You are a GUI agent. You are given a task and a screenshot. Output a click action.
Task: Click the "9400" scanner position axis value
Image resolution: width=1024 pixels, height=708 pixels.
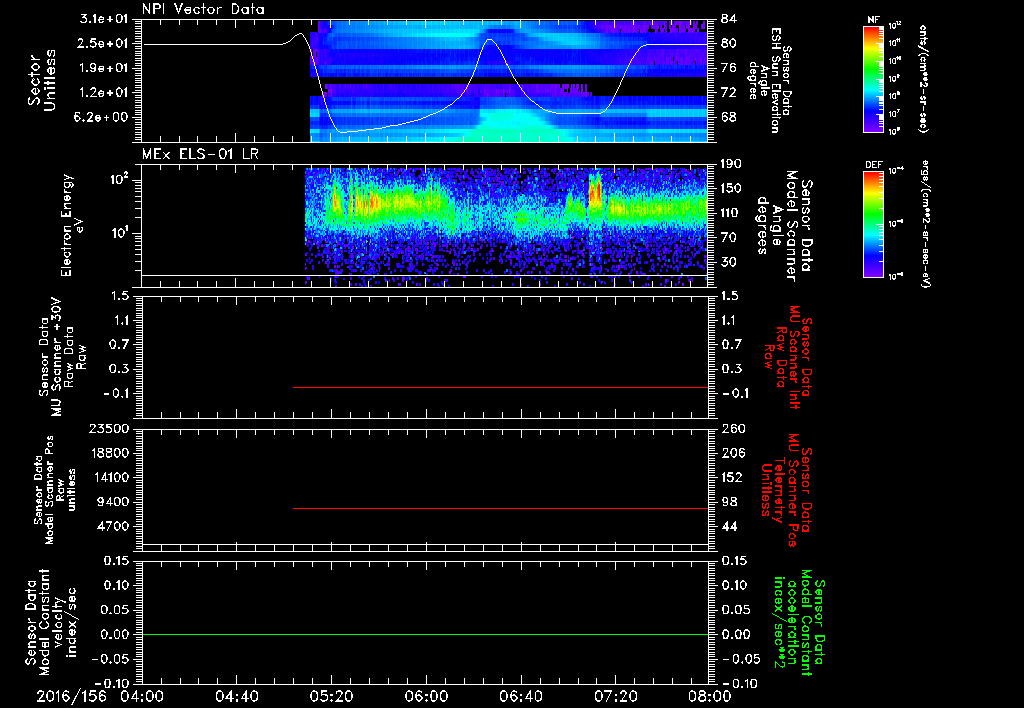[x=112, y=502]
